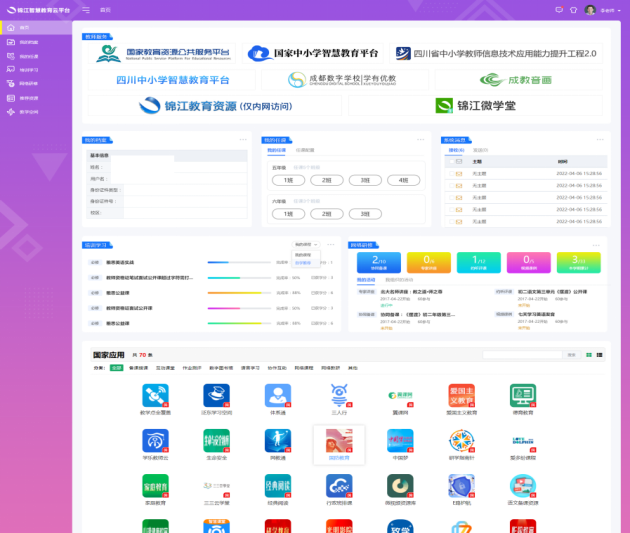Select the green 全部 category filter
630x533 pixels.
[x=117, y=368]
